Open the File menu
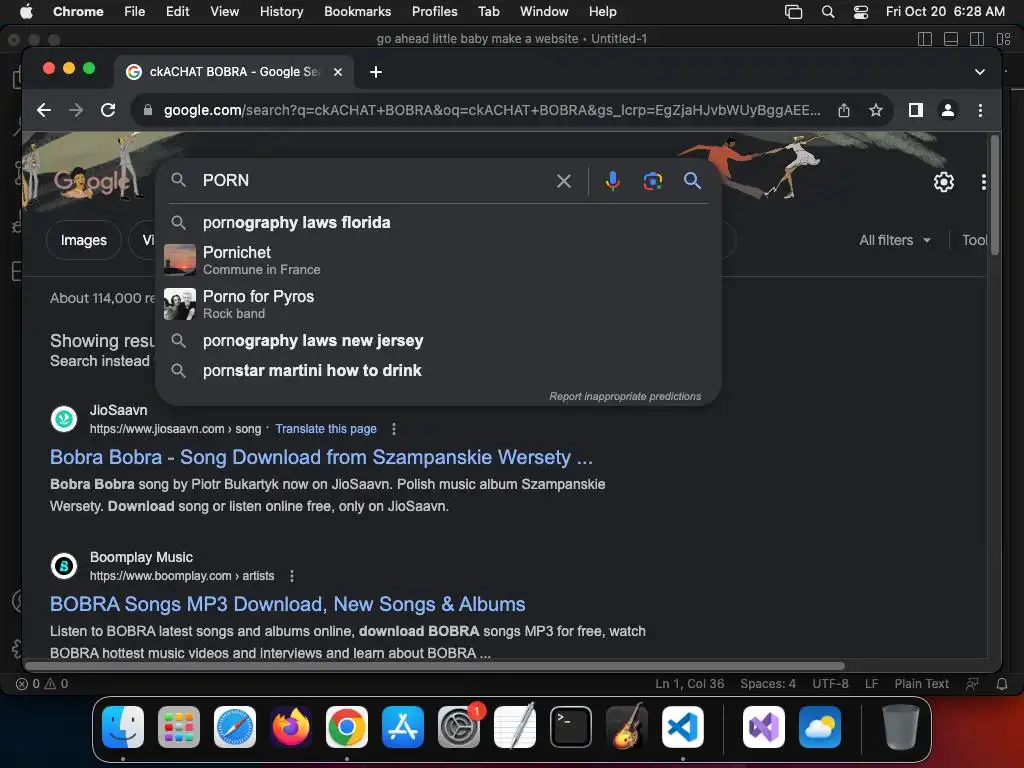 135,11
